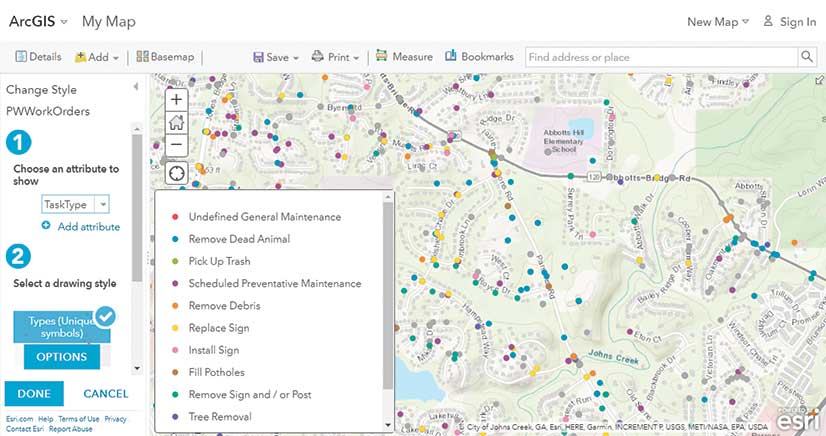Click Report Abuse footer link
The height and width of the screenshot is (436, 826).
pos(71,429)
